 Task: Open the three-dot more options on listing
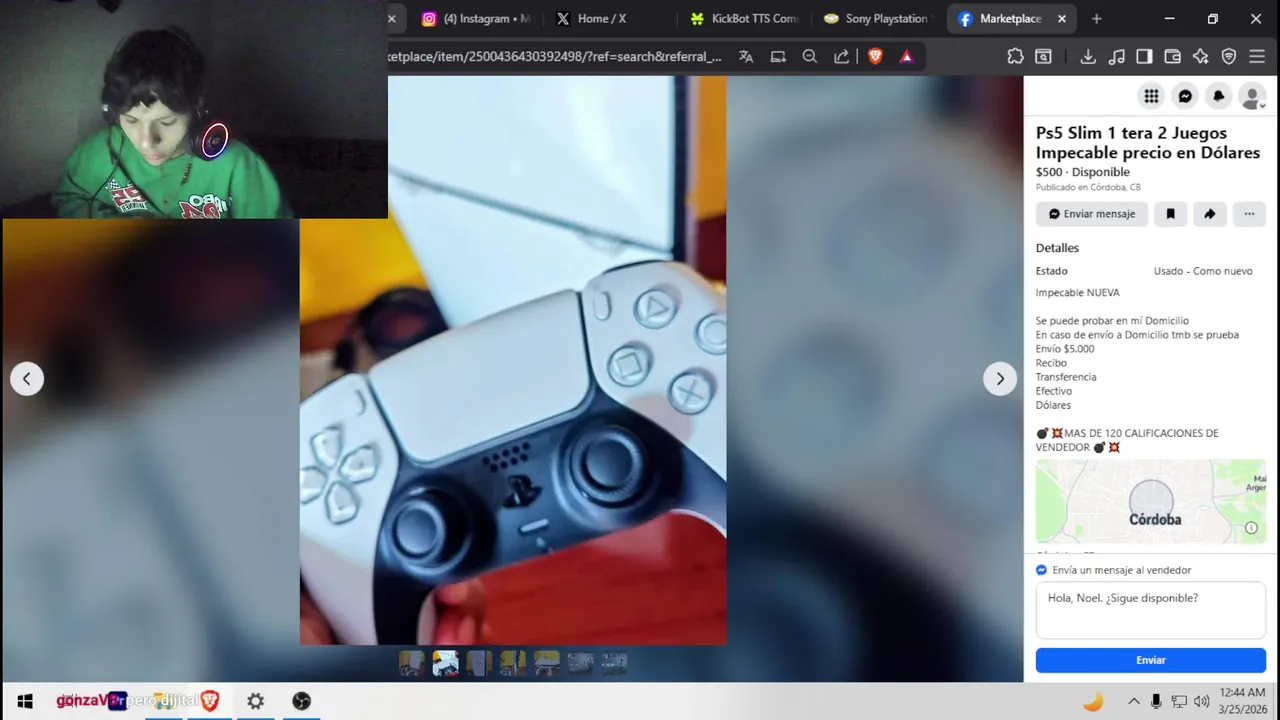click(x=1249, y=214)
